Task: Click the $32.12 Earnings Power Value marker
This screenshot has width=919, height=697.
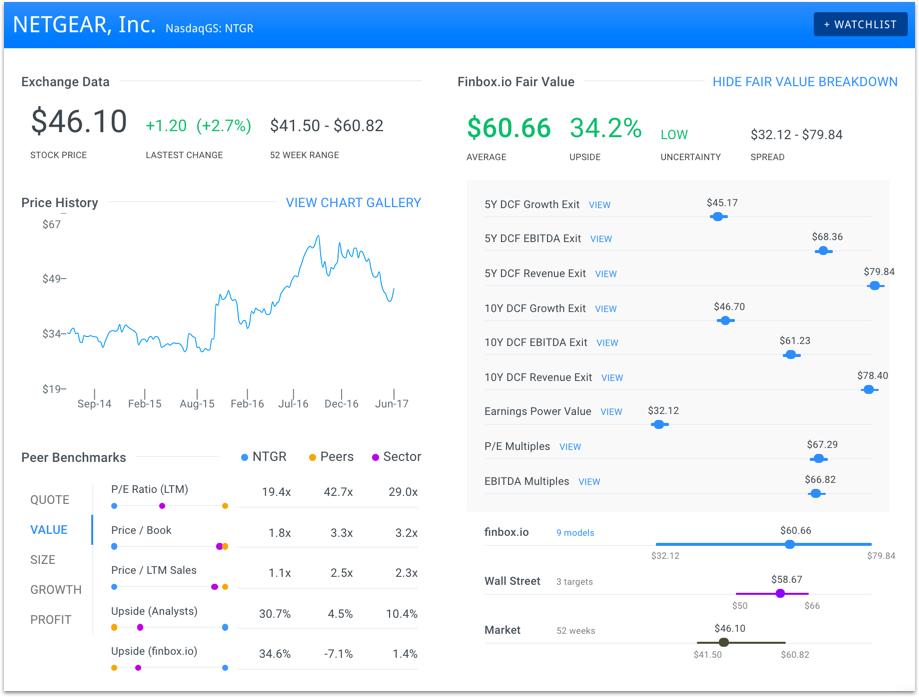Action: pos(659,424)
